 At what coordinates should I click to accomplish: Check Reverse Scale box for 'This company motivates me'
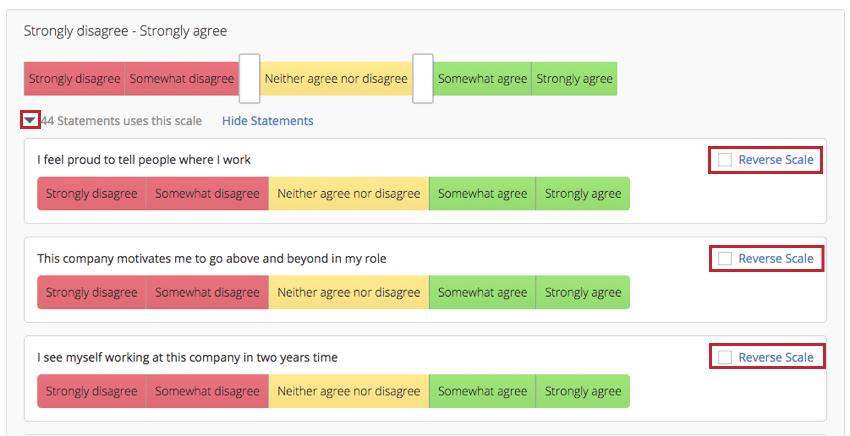pos(725,259)
